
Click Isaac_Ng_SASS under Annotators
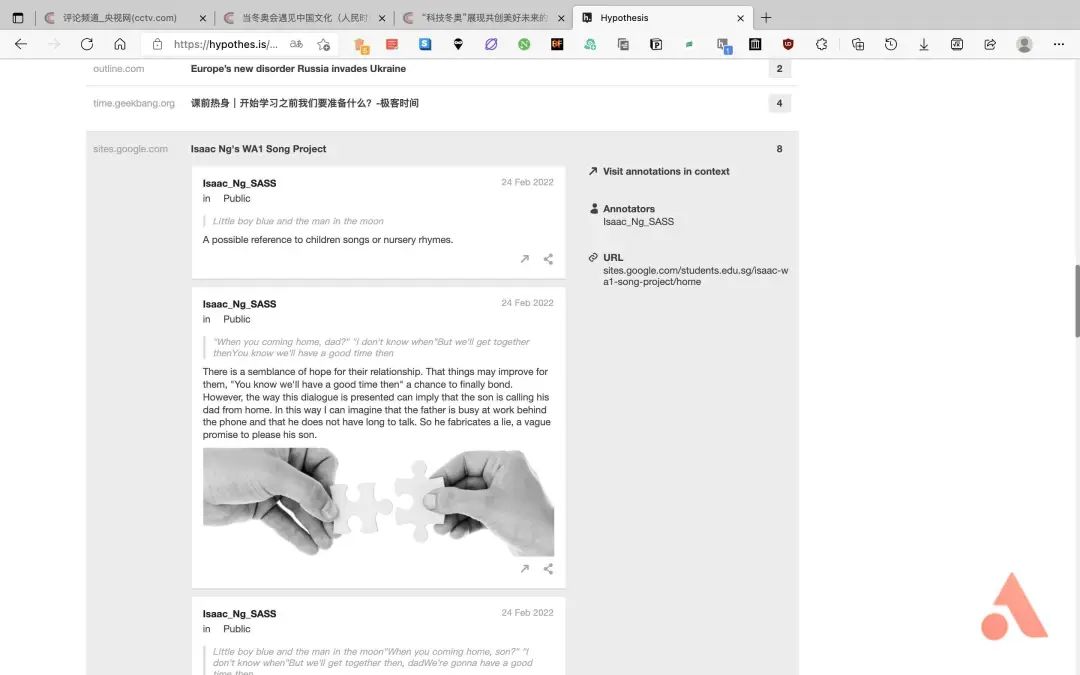pos(638,222)
